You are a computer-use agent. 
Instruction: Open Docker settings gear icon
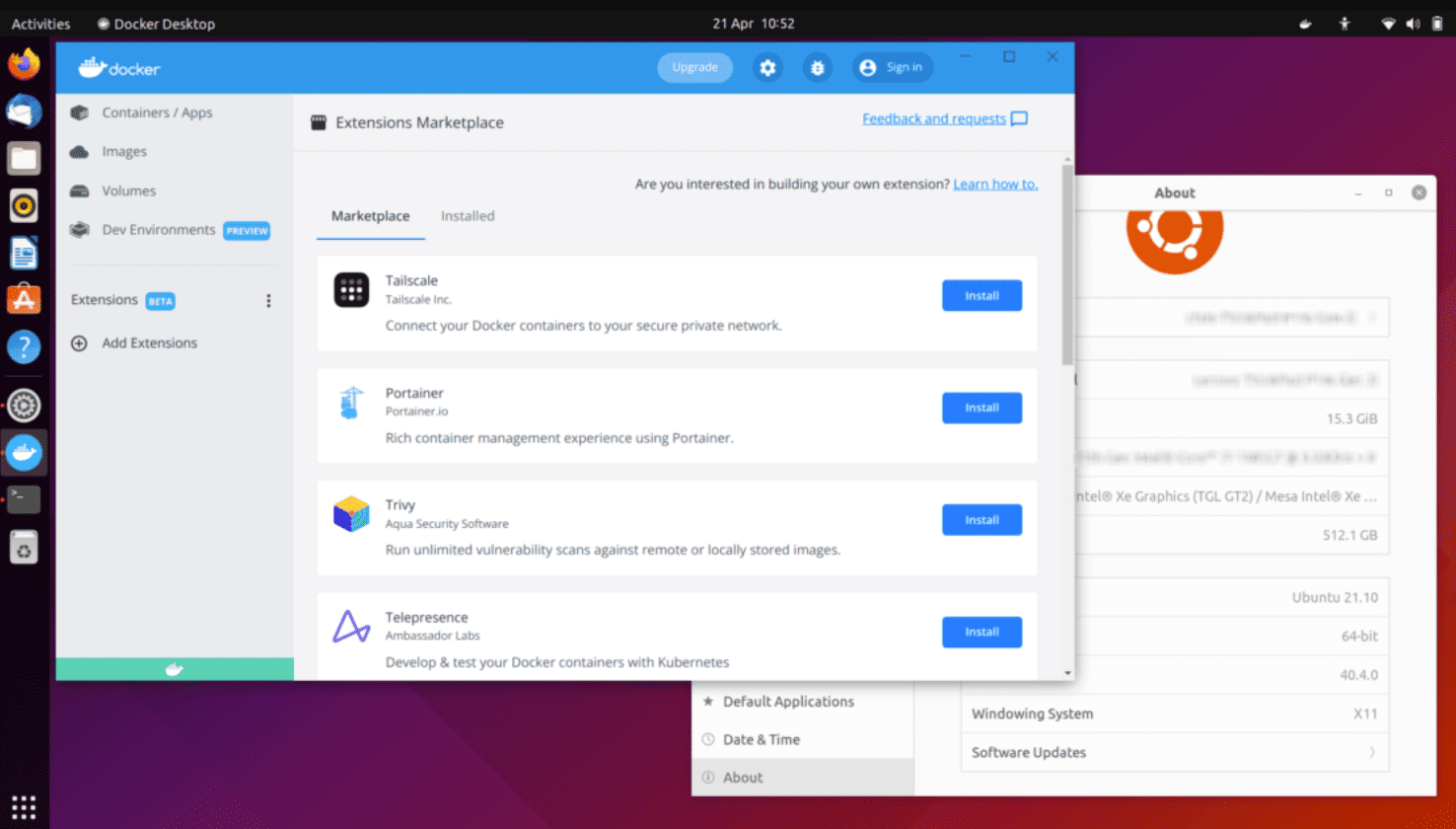point(767,67)
